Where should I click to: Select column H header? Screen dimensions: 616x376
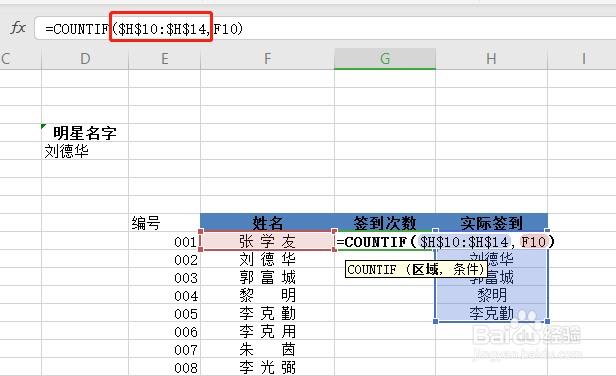coord(491,59)
